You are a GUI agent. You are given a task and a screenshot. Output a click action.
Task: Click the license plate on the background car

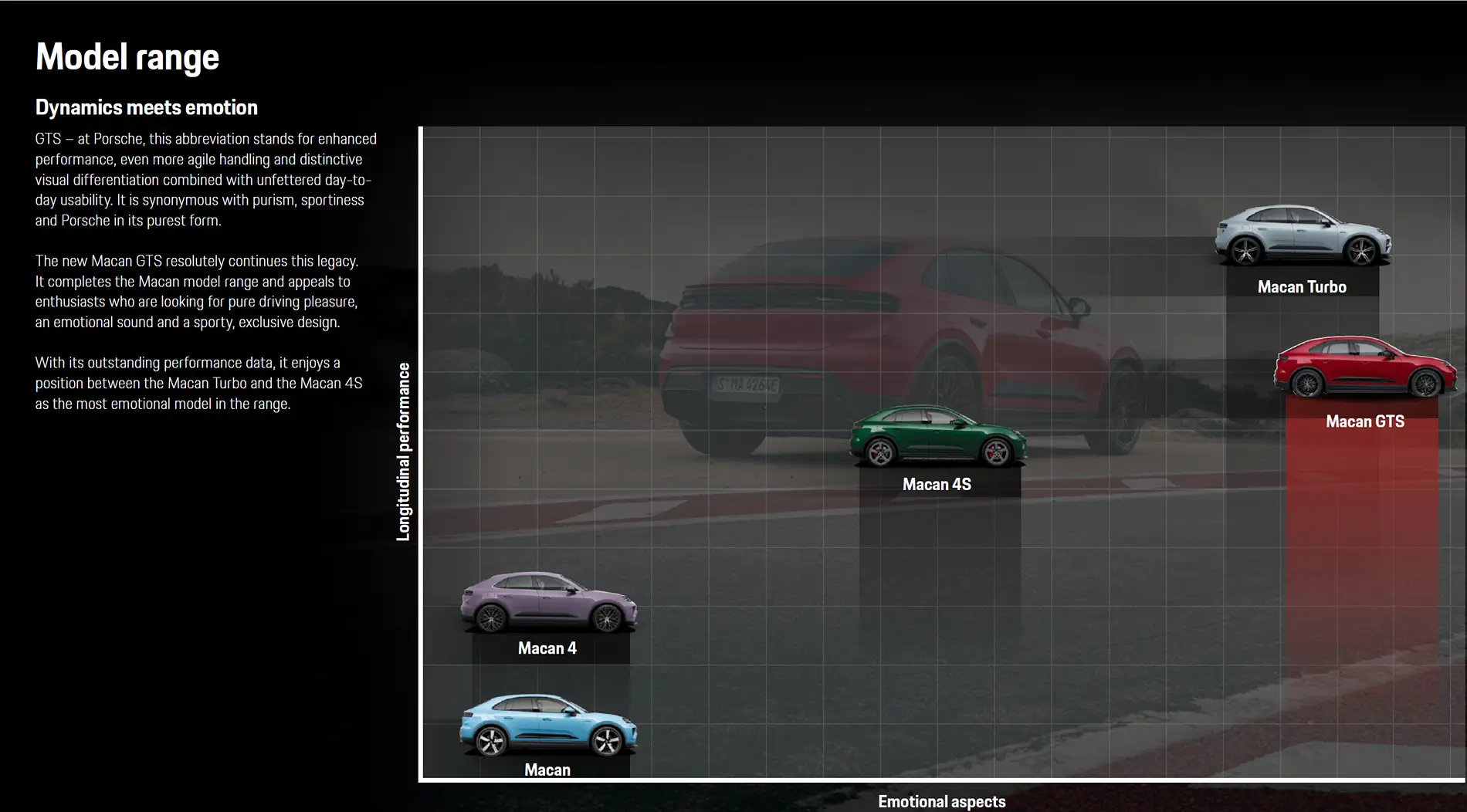point(747,384)
